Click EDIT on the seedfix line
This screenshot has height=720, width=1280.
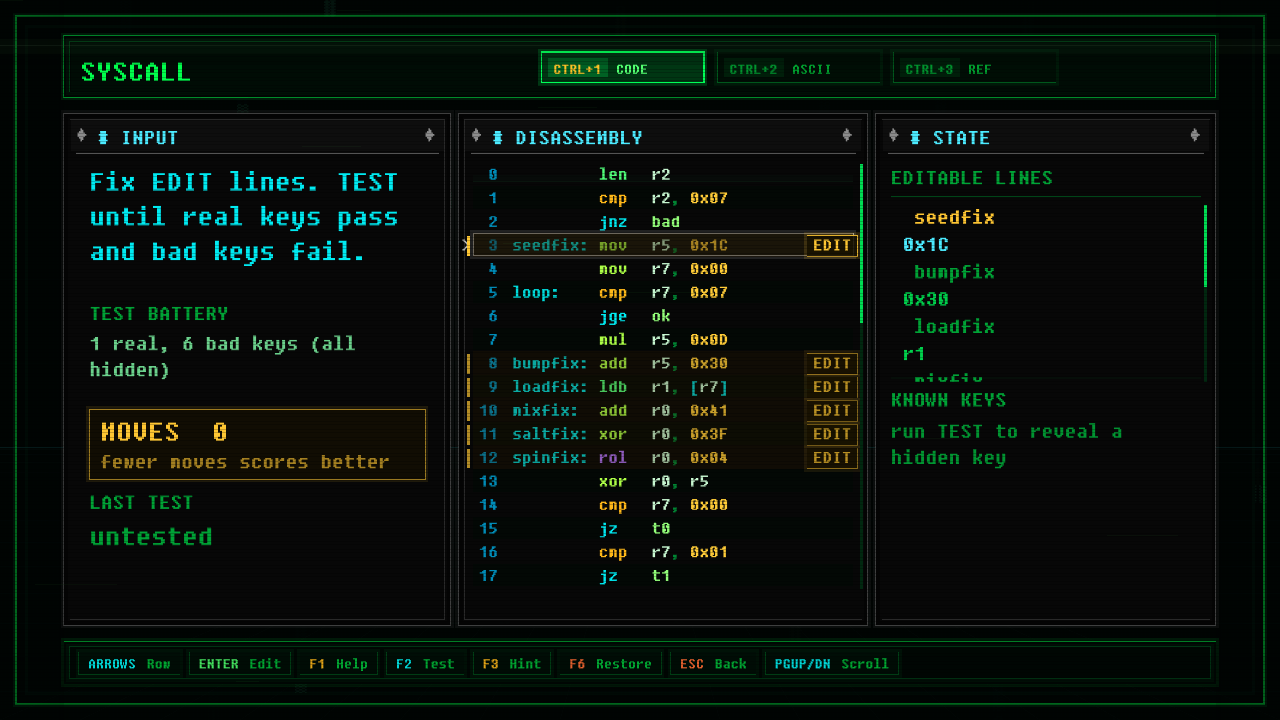pos(831,245)
